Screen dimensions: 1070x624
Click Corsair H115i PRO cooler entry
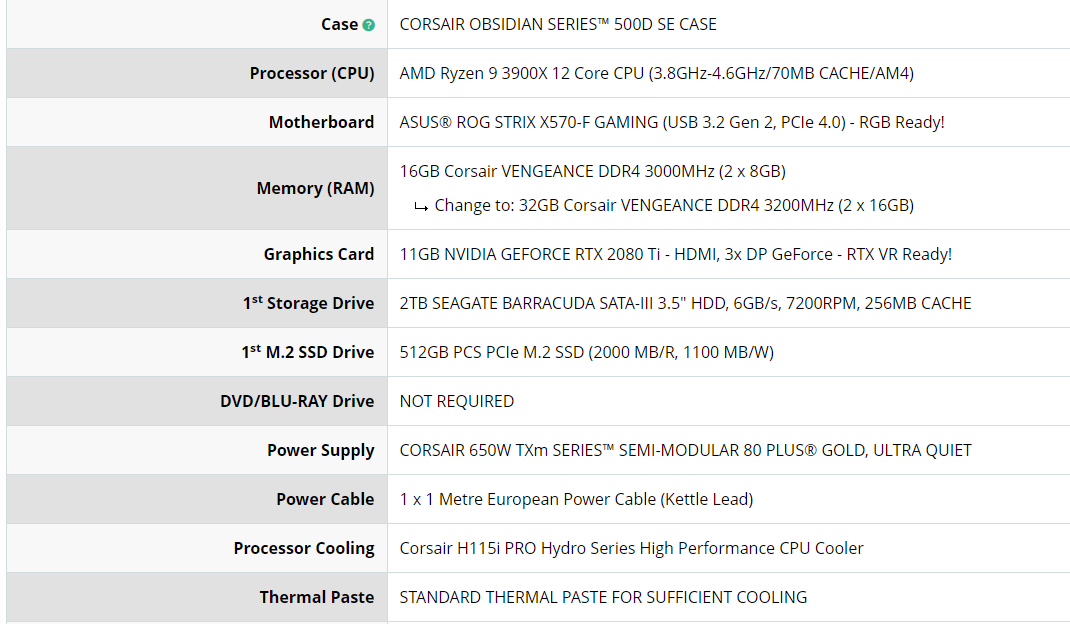coord(631,548)
